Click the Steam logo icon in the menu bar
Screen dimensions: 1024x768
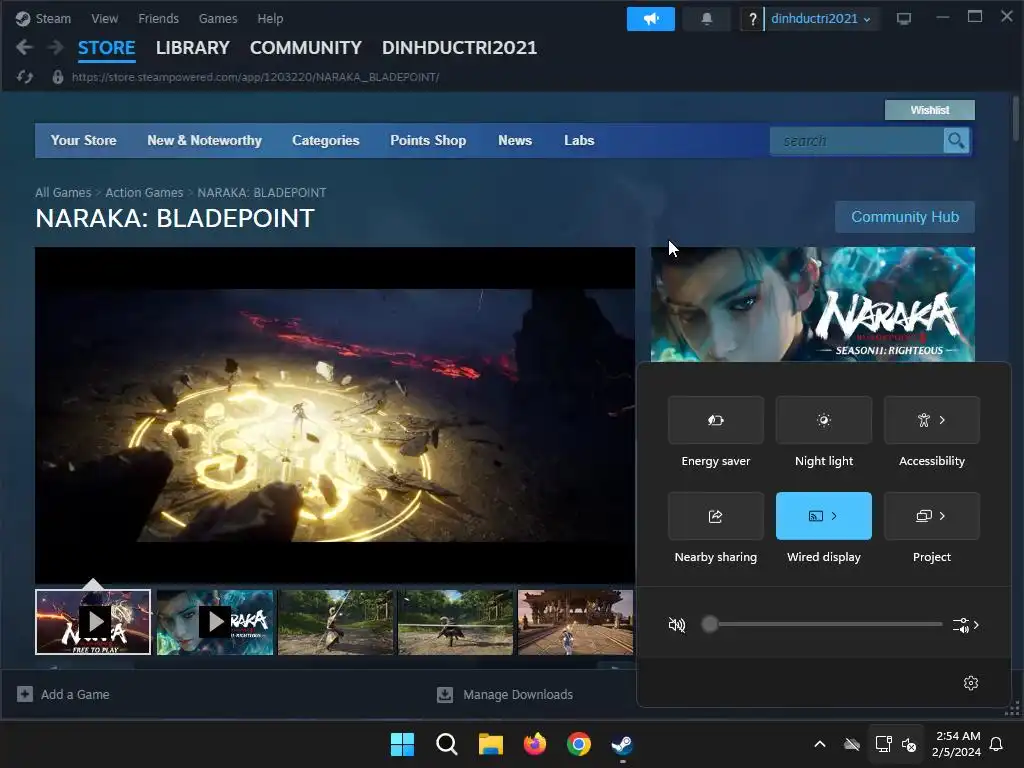pyautogui.click(x=23, y=18)
